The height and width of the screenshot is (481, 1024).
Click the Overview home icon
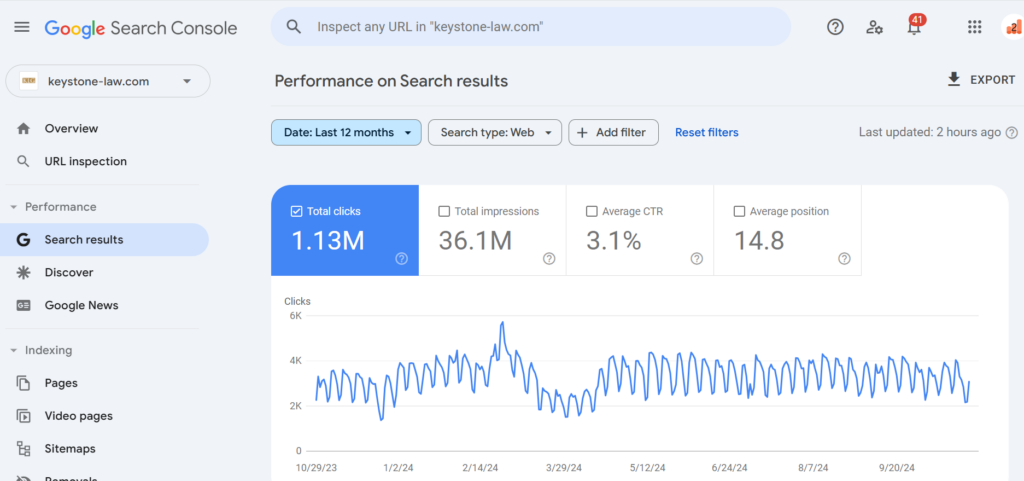click(x=24, y=129)
